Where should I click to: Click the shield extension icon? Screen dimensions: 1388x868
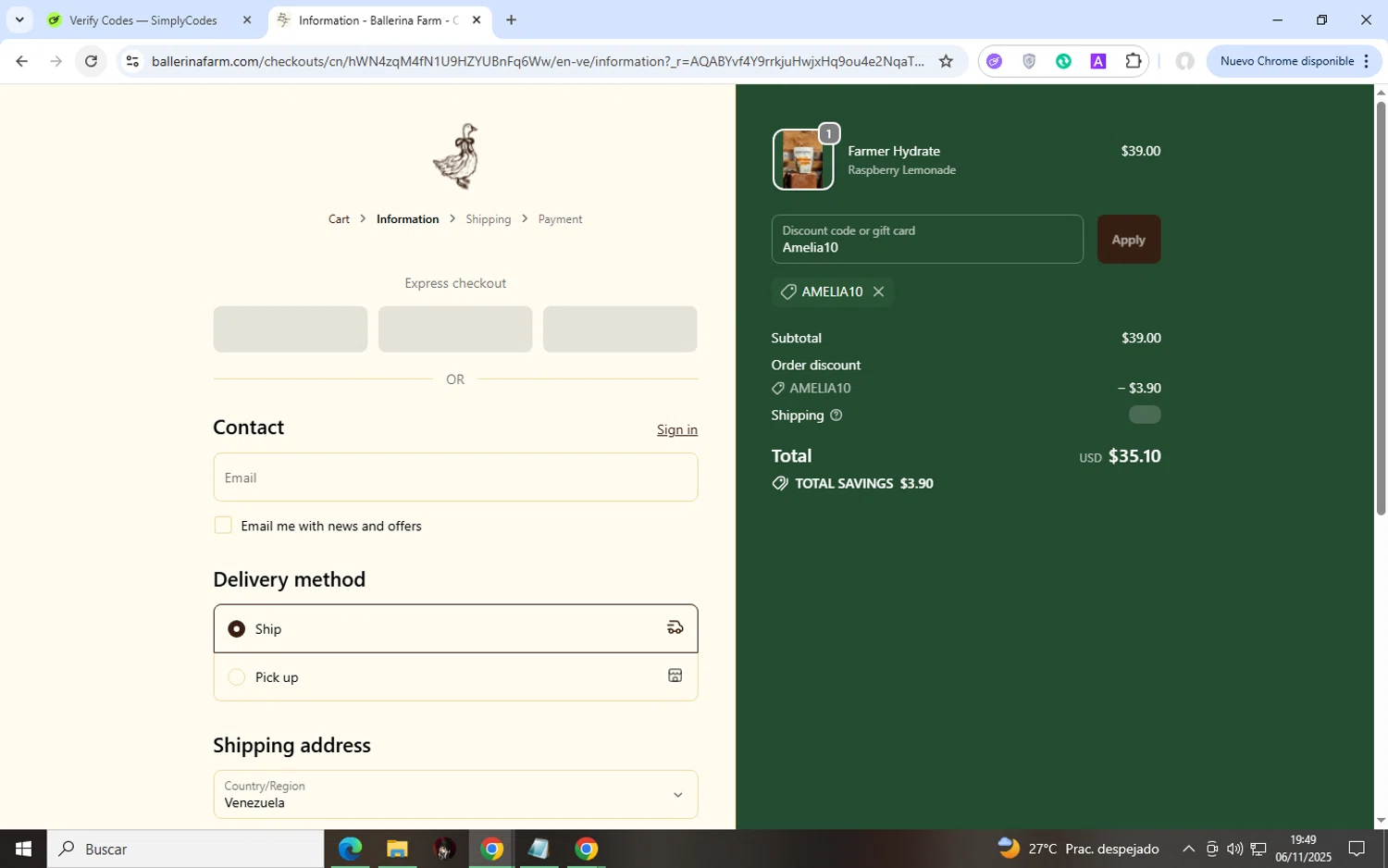1029,61
